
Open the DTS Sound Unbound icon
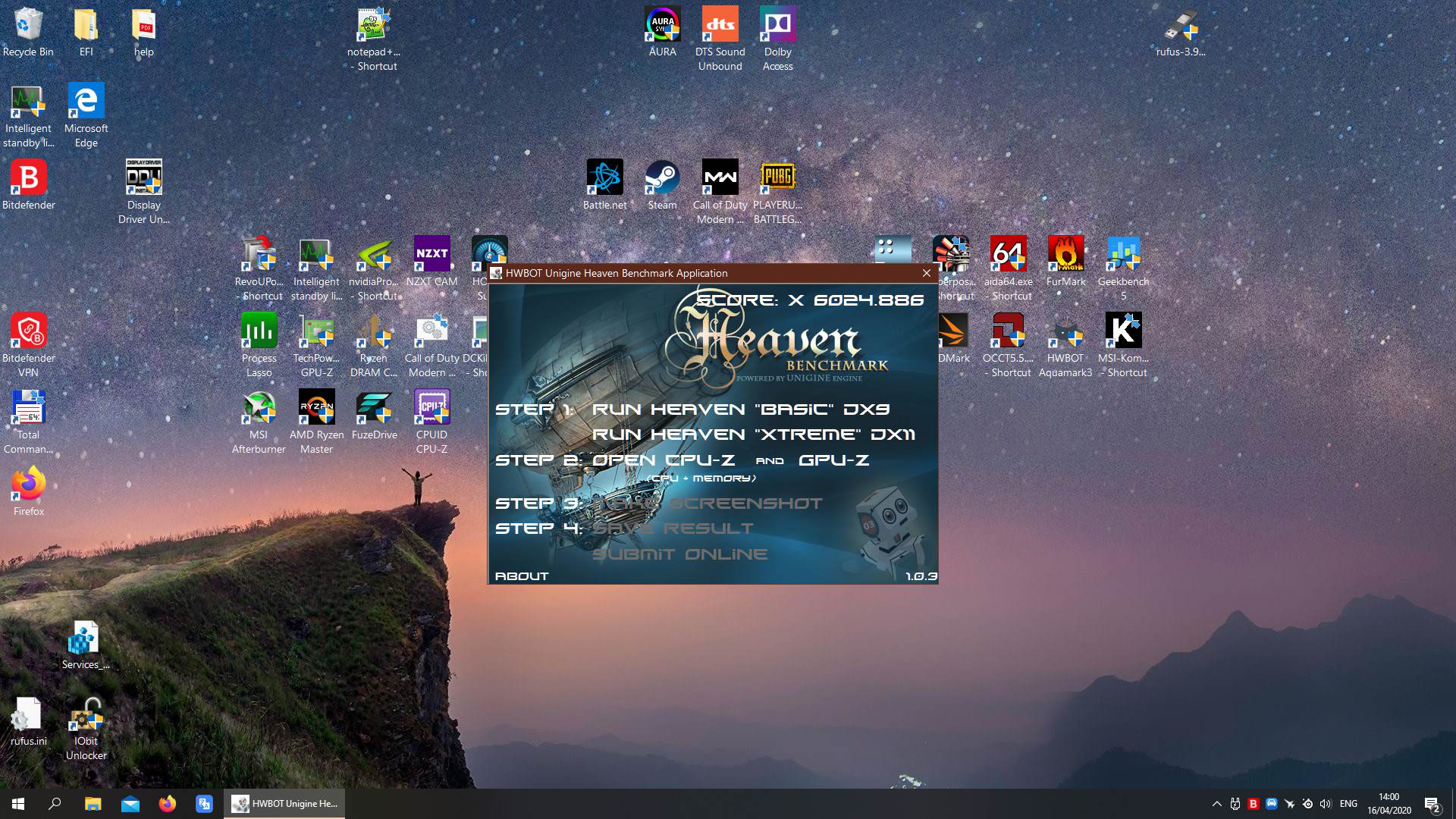pos(720,39)
